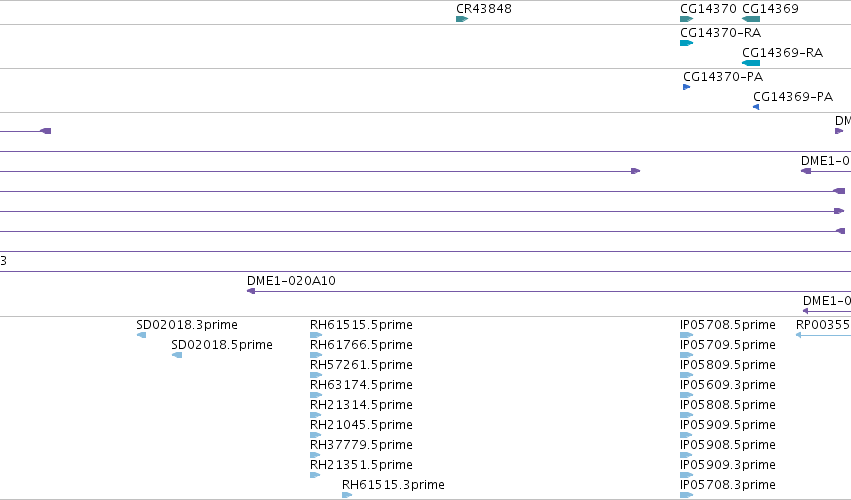The height and width of the screenshot is (500, 851).
Task: Select the RH61515.3prime EST label
Action: (393, 485)
